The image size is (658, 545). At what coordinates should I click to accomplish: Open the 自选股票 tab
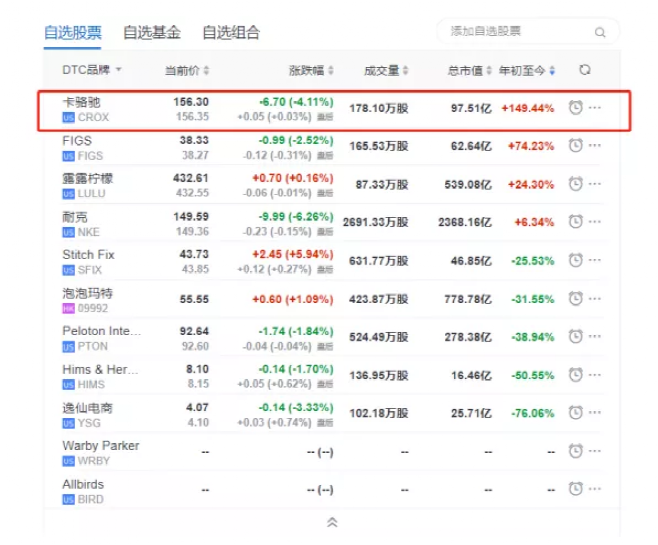(x=73, y=33)
